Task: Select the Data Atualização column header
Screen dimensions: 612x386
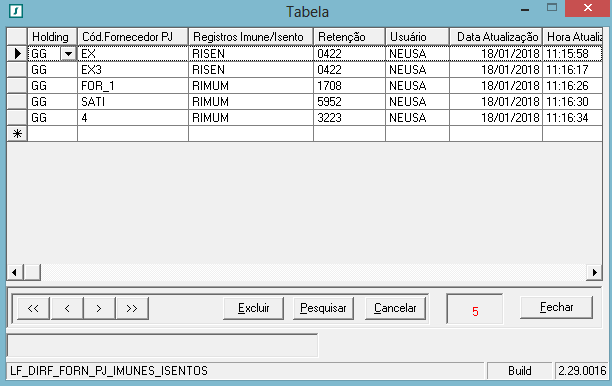Action: point(496,37)
